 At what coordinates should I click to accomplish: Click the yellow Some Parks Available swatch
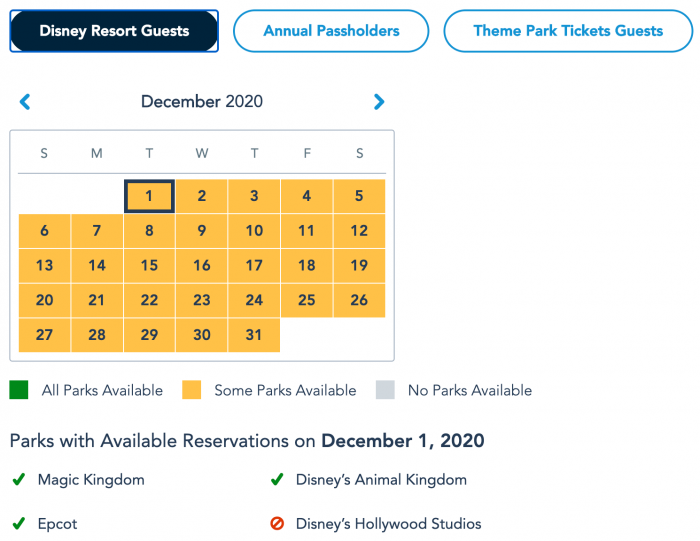click(x=192, y=390)
